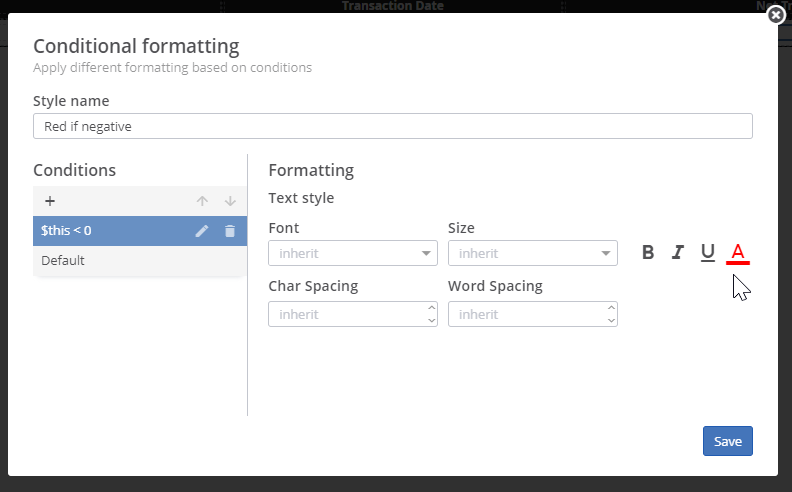Toggle underline text style
The width and height of the screenshot is (792, 492).
707,252
